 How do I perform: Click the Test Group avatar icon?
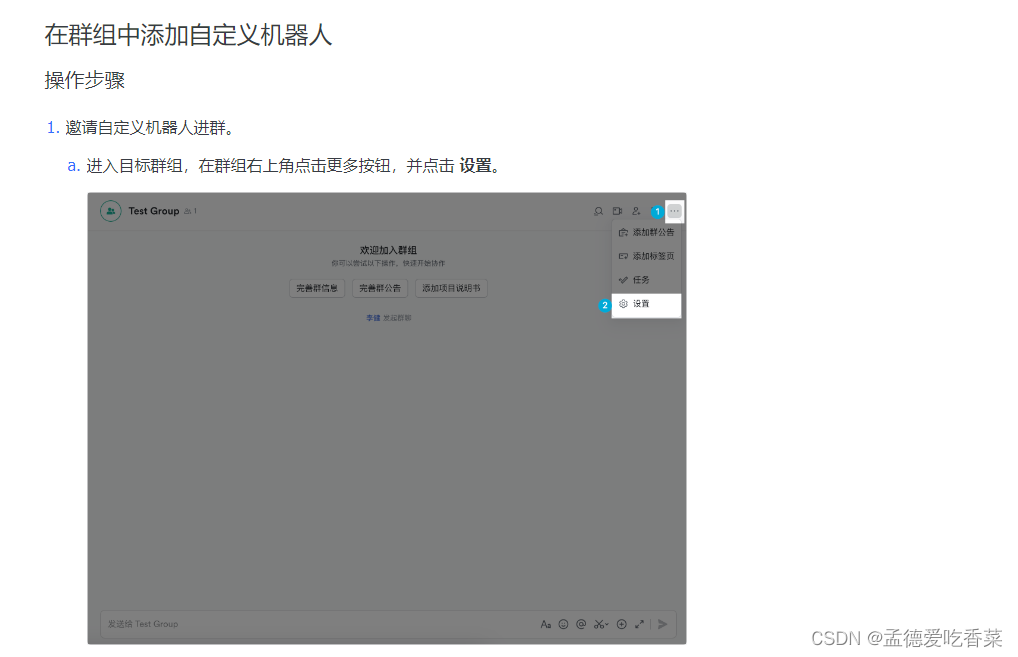(x=110, y=211)
